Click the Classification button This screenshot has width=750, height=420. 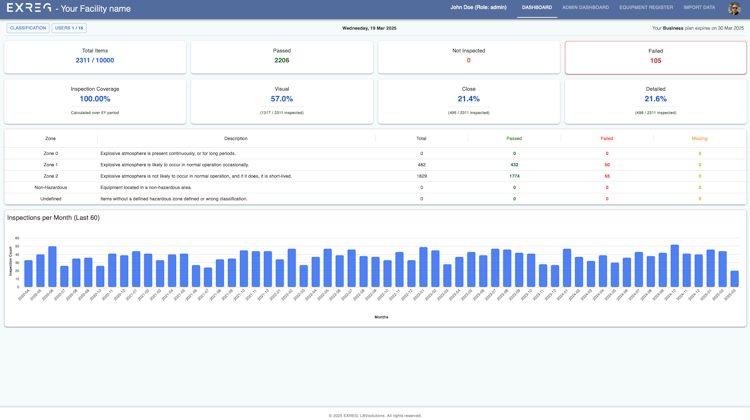(x=28, y=28)
